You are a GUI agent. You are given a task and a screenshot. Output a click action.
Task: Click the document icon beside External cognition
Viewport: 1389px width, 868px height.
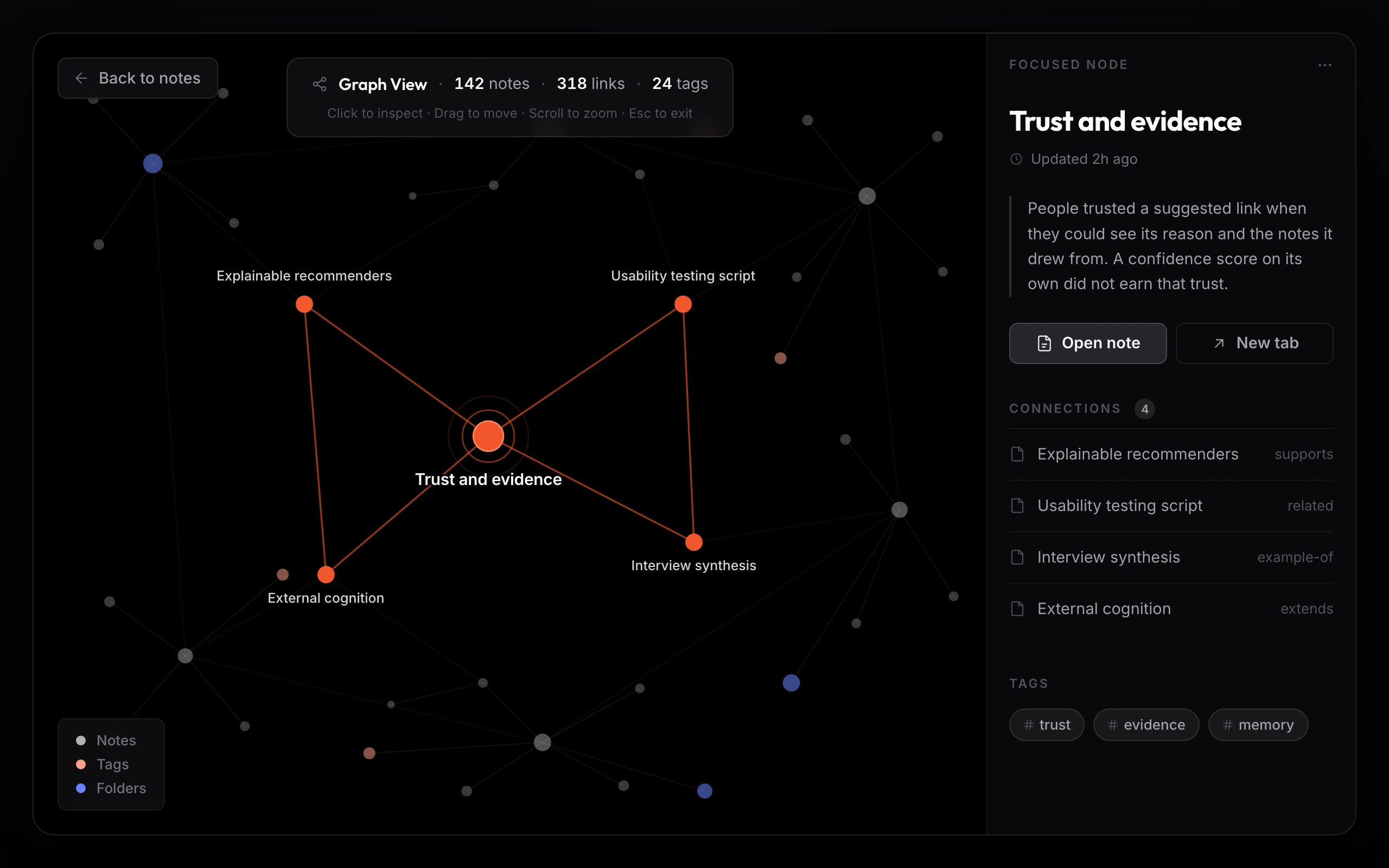click(1017, 609)
